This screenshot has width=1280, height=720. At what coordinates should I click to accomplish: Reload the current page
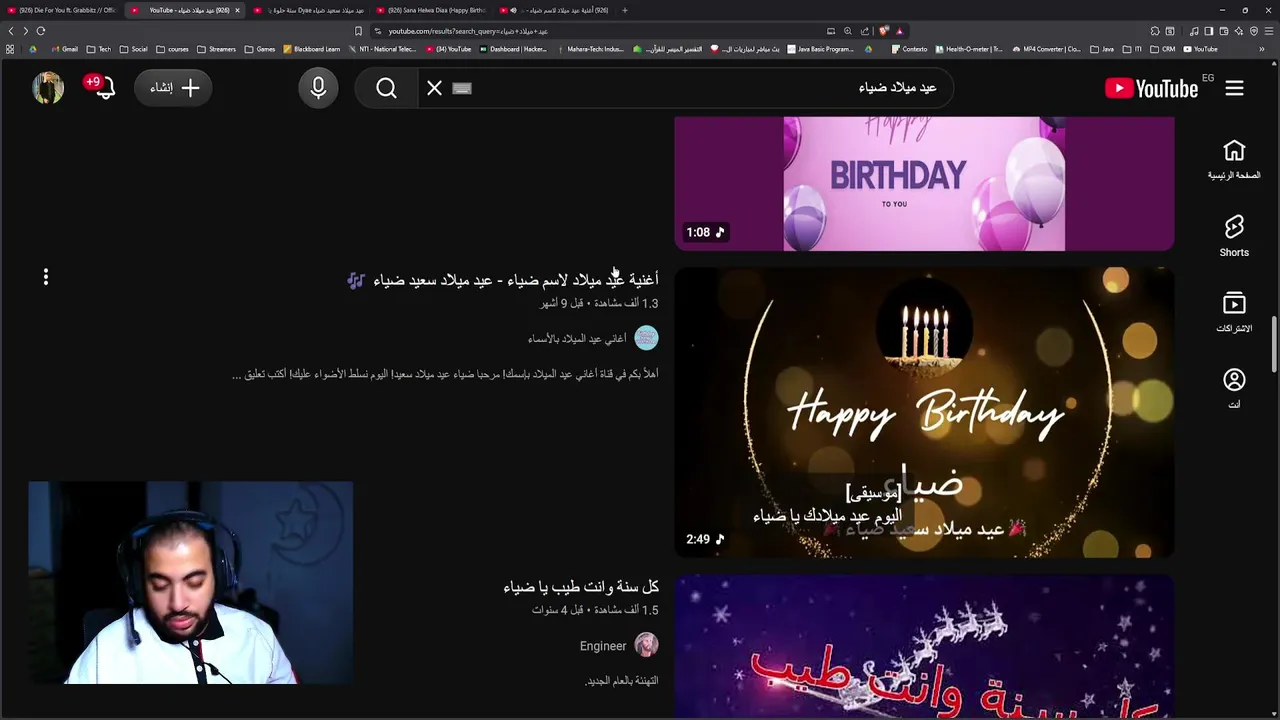coord(41,31)
